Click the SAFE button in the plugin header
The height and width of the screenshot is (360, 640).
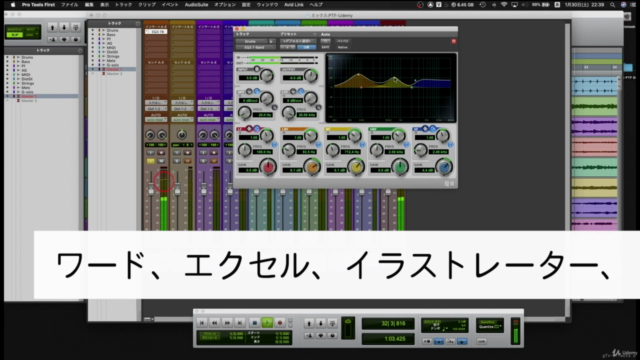point(325,47)
